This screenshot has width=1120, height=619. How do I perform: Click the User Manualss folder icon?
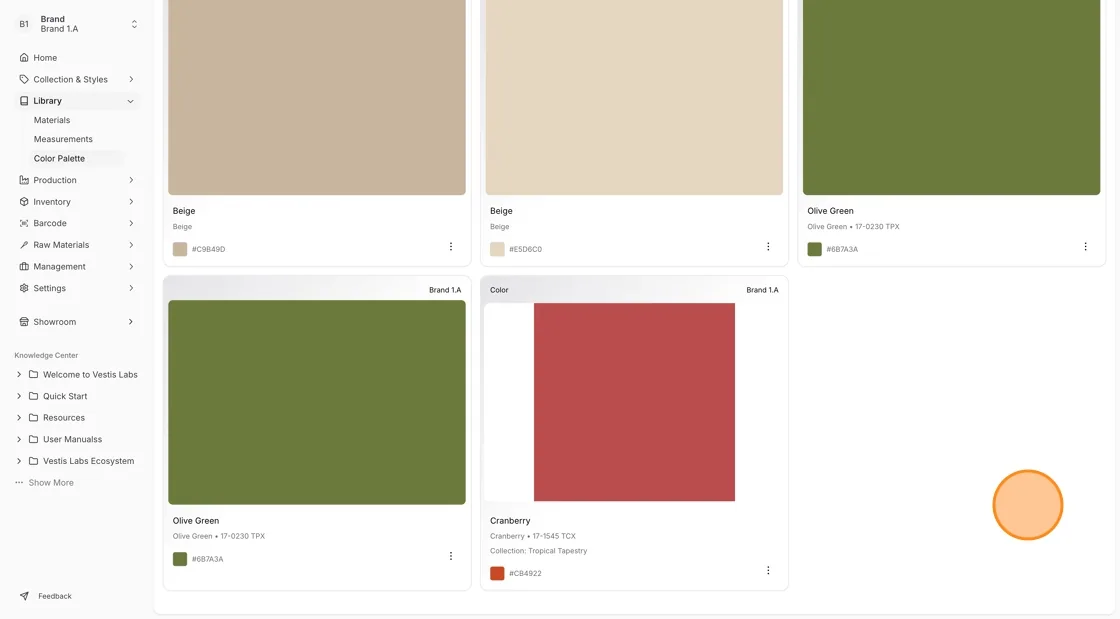pos(34,439)
